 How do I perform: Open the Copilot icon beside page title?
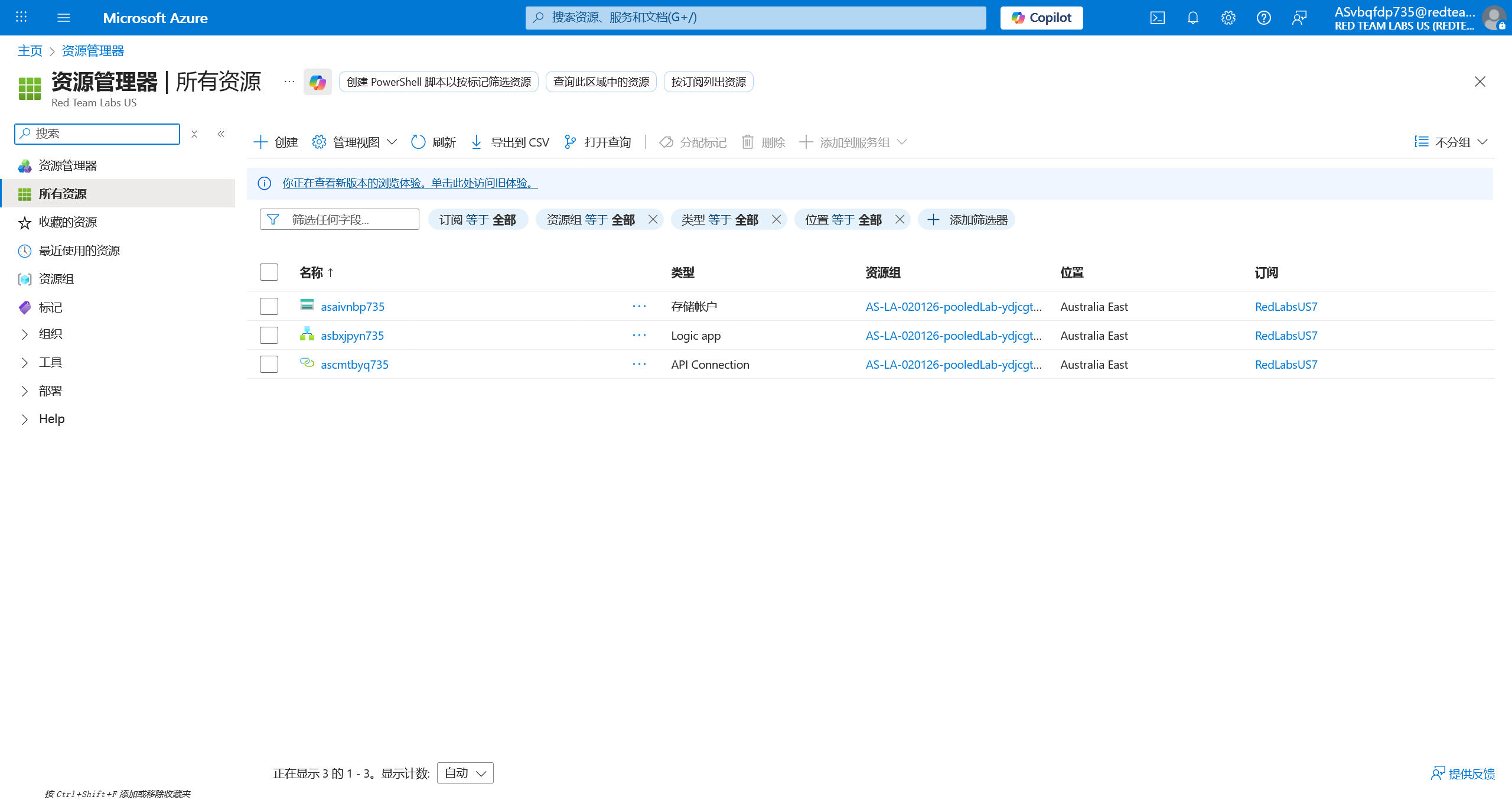[x=318, y=82]
